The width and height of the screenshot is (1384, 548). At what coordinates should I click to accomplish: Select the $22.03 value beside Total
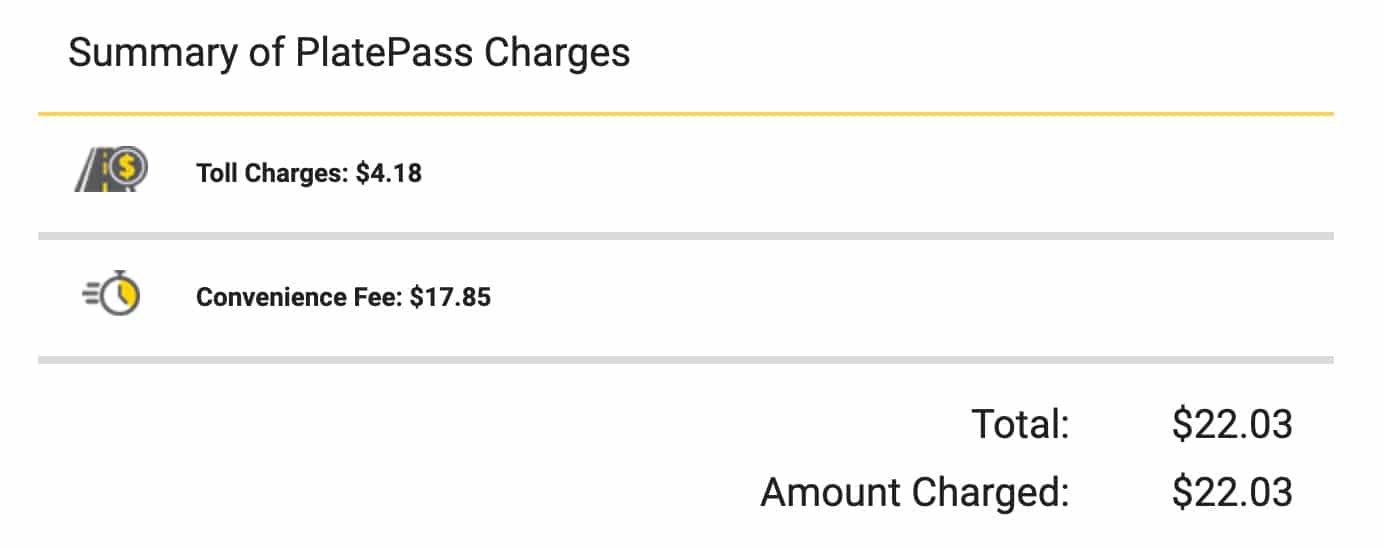pyautogui.click(x=1232, y=425)
